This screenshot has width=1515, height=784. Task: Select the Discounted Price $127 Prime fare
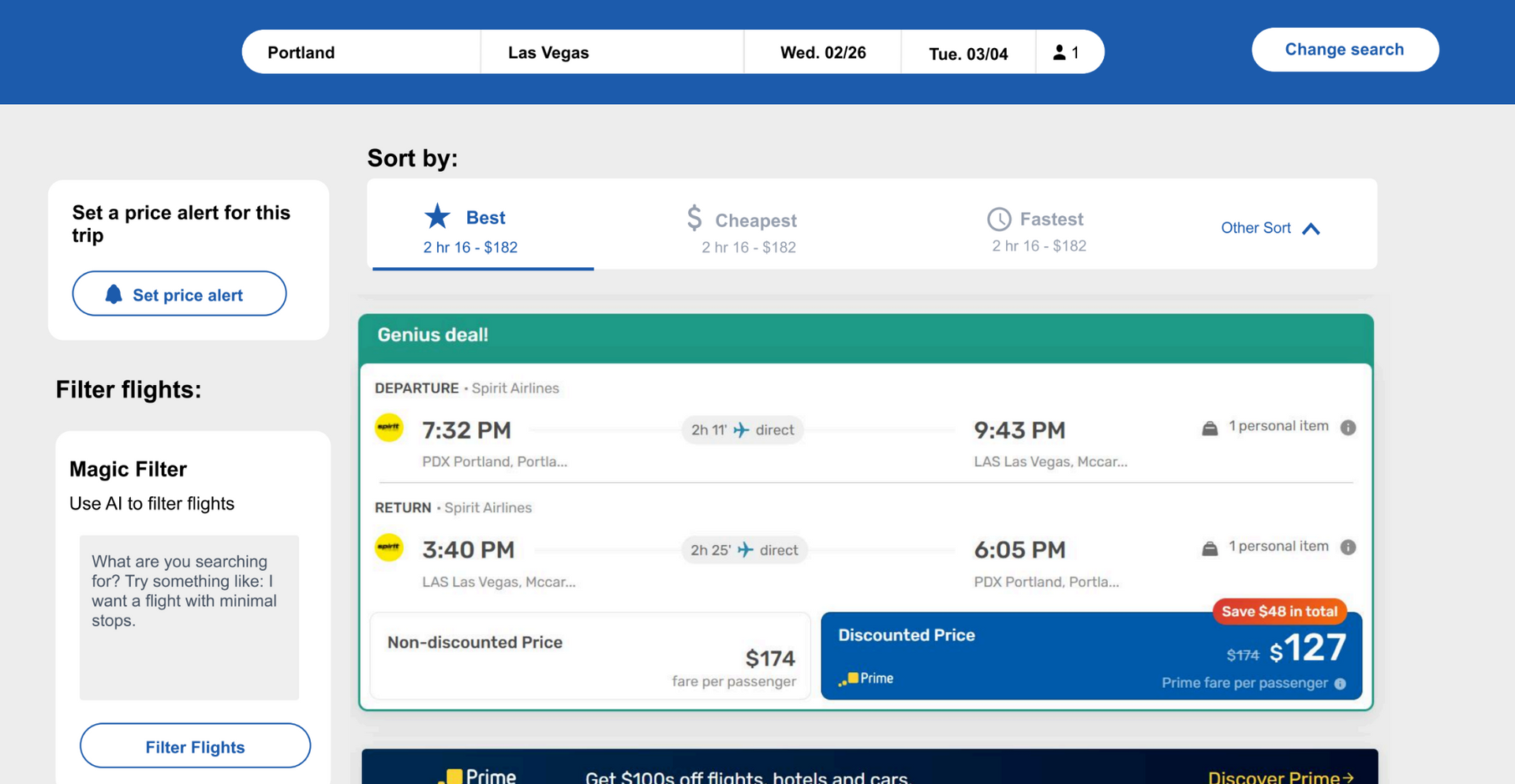pyautogui.click(x=1090, y=656)
